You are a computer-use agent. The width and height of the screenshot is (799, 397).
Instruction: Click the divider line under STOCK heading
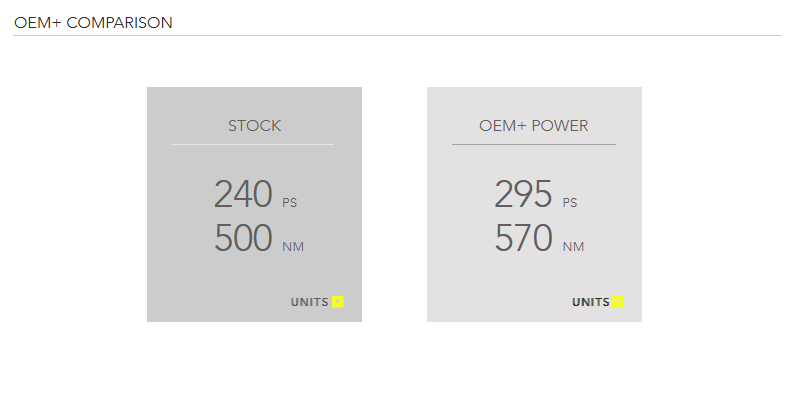click(252, 145)
